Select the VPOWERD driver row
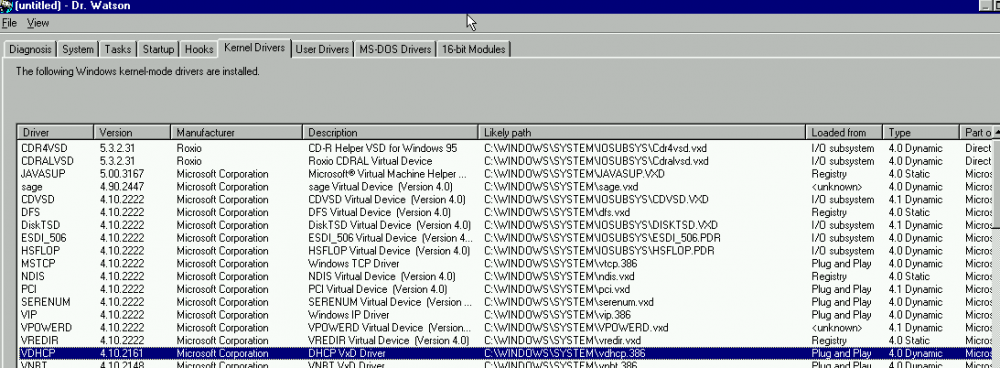Screen dimensions: 1000x368 (x=504, y=327)
